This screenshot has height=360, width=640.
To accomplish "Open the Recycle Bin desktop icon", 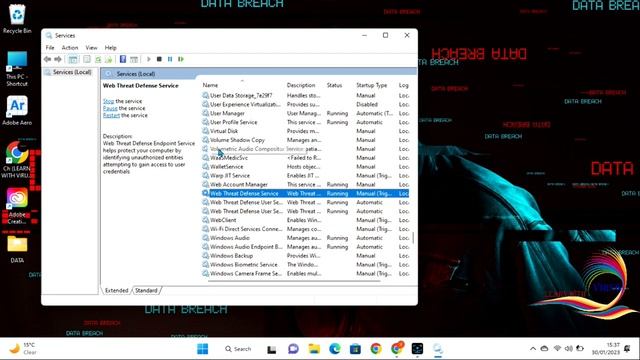I will coord(17,19).
